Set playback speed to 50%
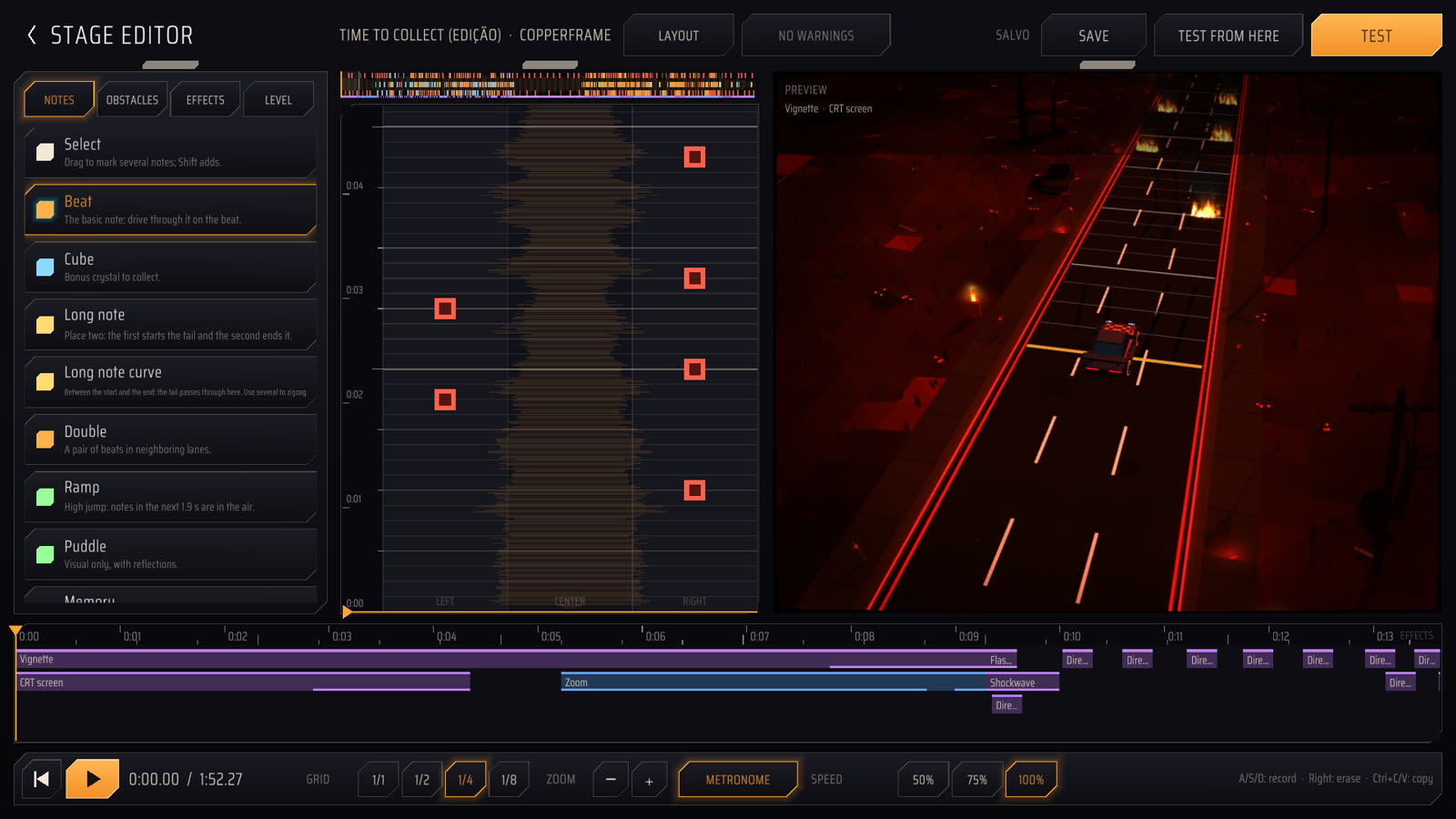Image resolution: width=1456 pixels, height=819 pixels. pos(923,780)
